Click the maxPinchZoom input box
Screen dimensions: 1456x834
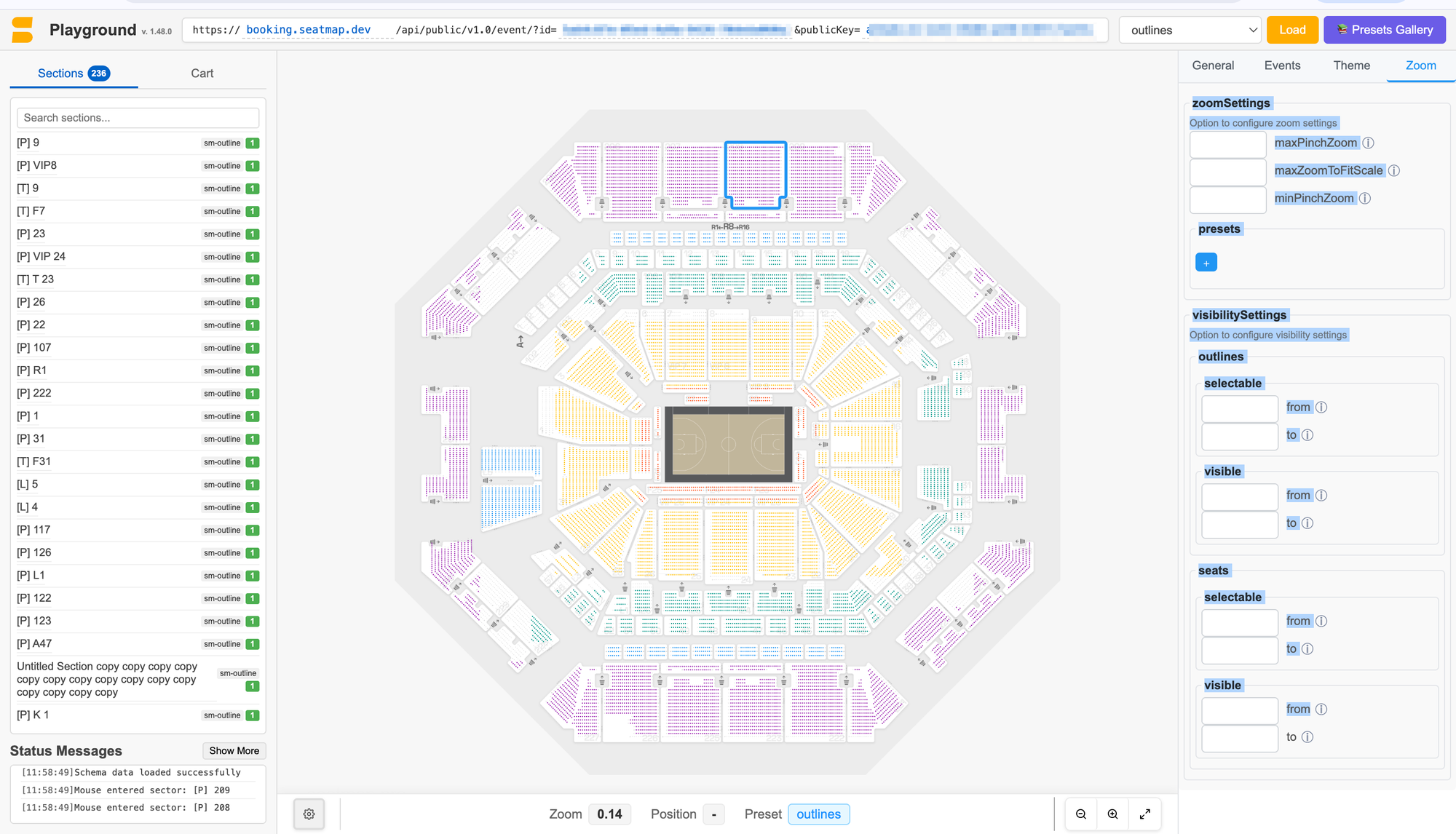click(1227, 144)
